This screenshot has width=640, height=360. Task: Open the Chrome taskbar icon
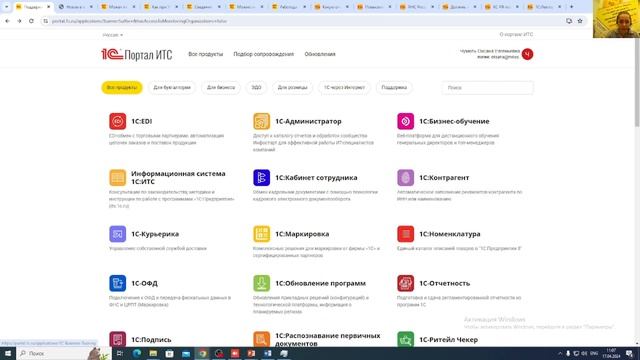202,353
